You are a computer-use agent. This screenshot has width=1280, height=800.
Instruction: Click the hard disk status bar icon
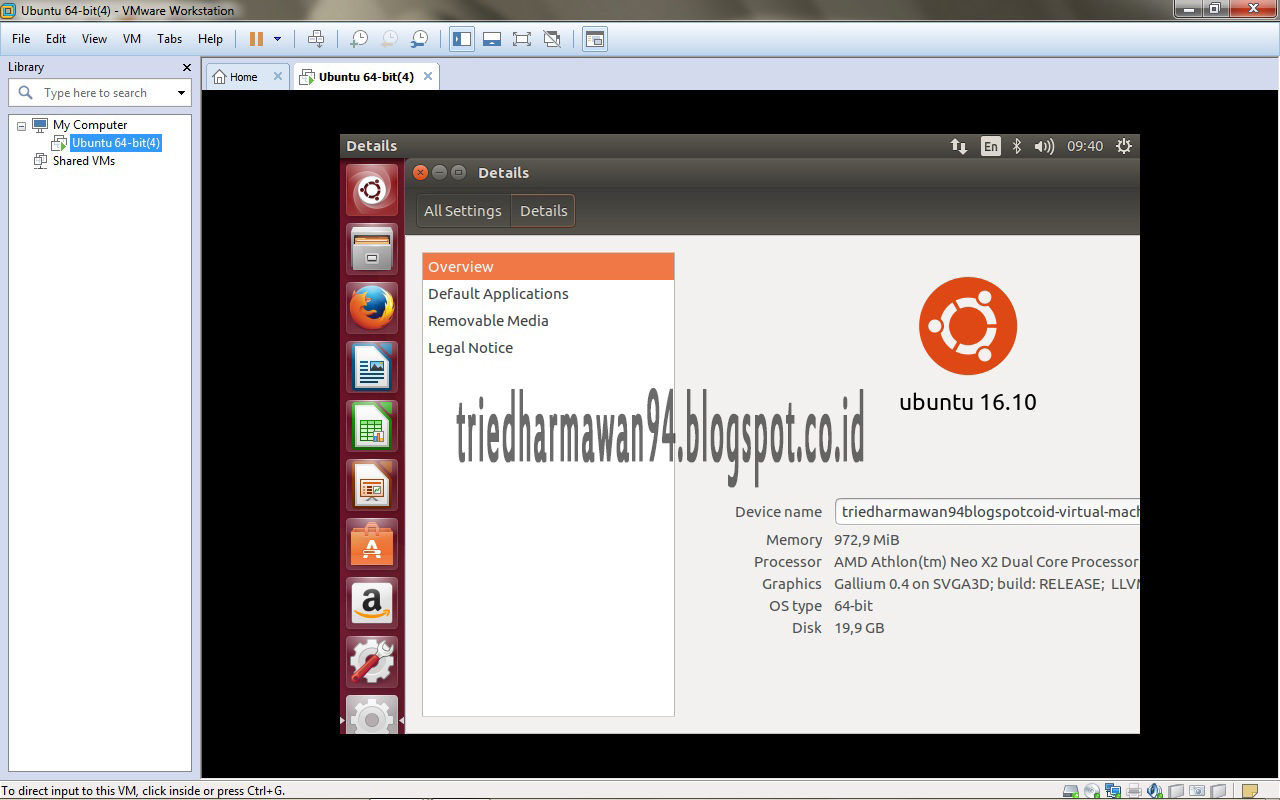click(x=1070, y=791)
